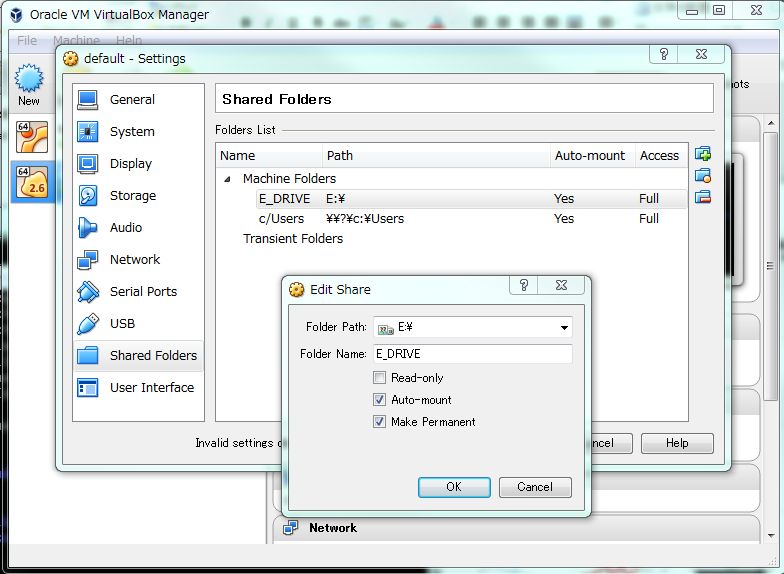Open USB settings category
This screenshot has height=574, width=784.
138,324
